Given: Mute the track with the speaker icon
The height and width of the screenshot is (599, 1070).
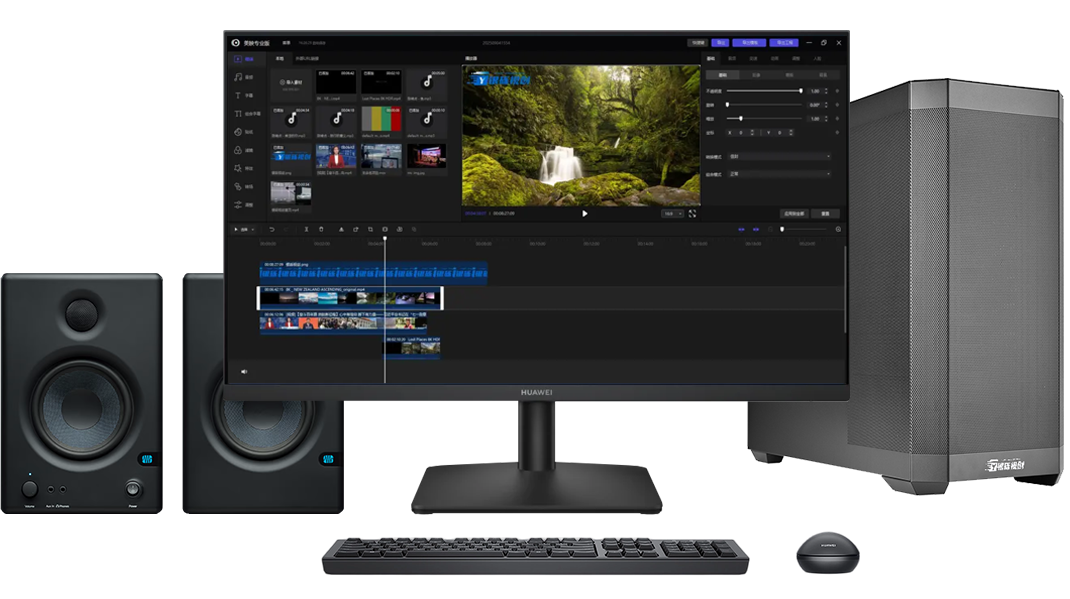Looking at the screenshot, I should pyautogui.click(x=243, y=371).
